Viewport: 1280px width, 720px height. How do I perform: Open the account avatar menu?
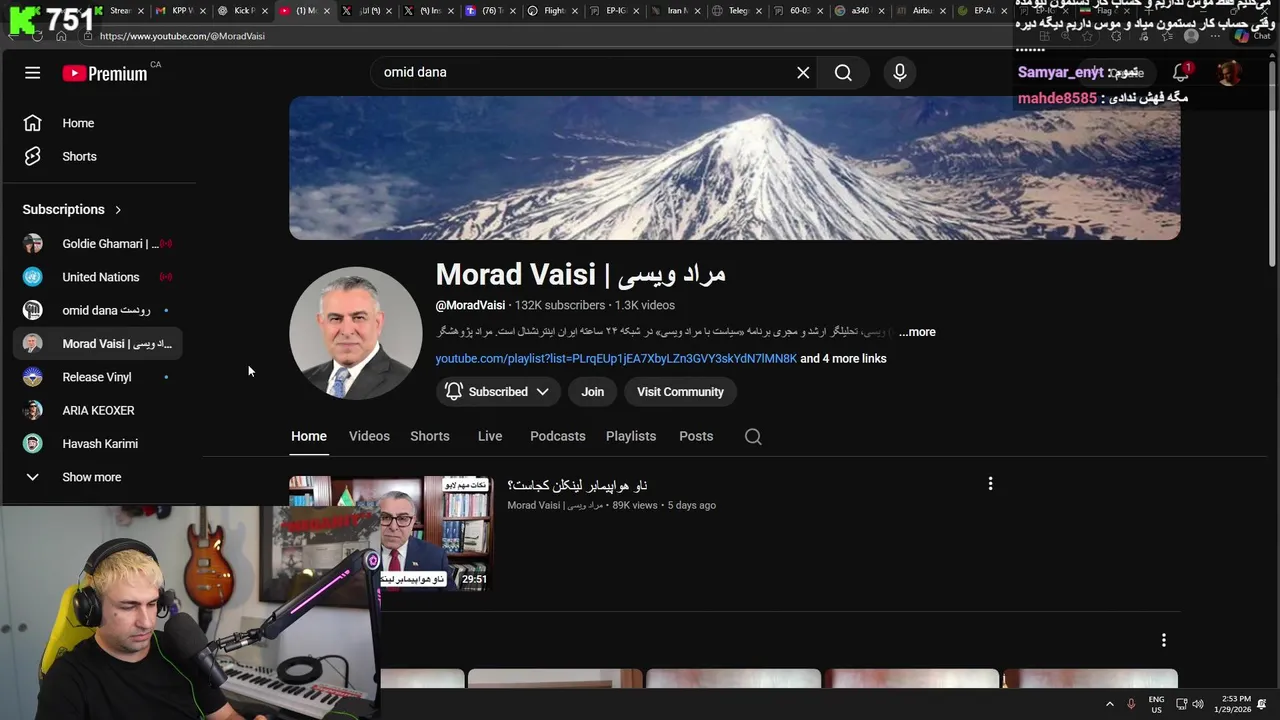tap(1229, 72)
